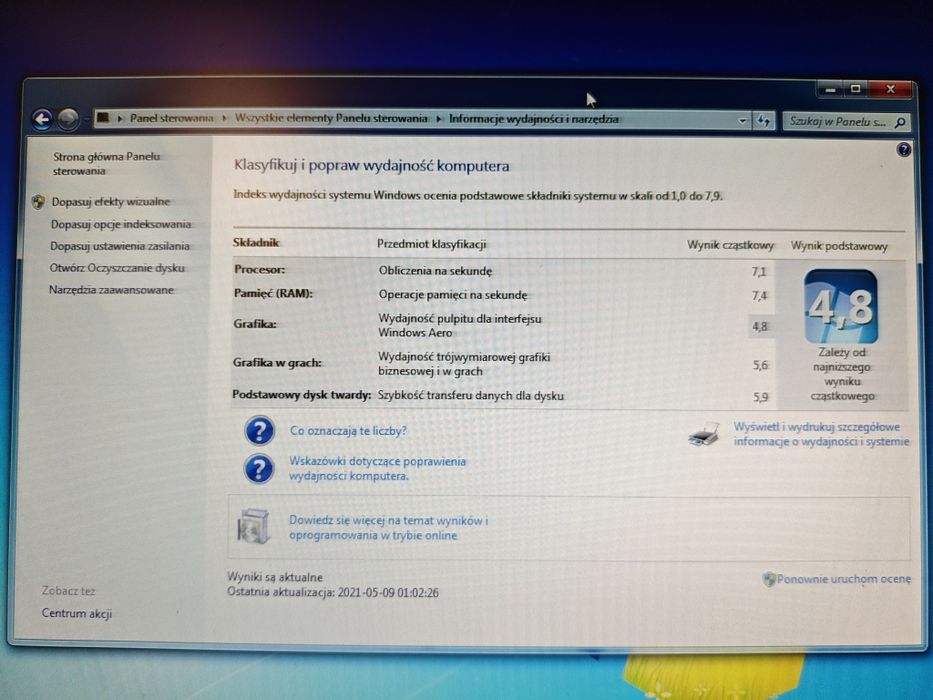933x700 pixels.
Task: Open 'Dopasuj efekty wizualne'
Action: pos(111,202)
